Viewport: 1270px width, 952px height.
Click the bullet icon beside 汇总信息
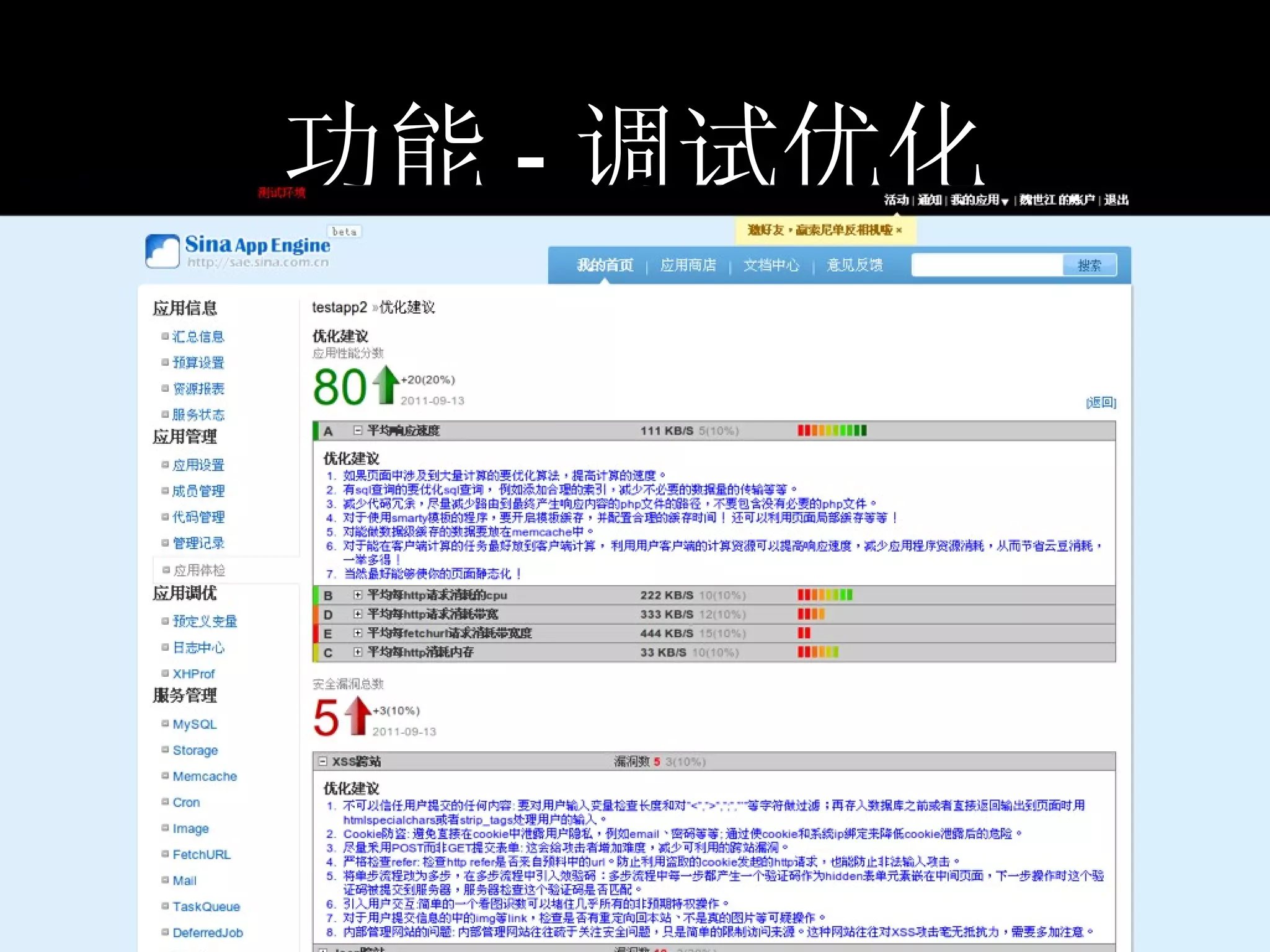point(165,336)
